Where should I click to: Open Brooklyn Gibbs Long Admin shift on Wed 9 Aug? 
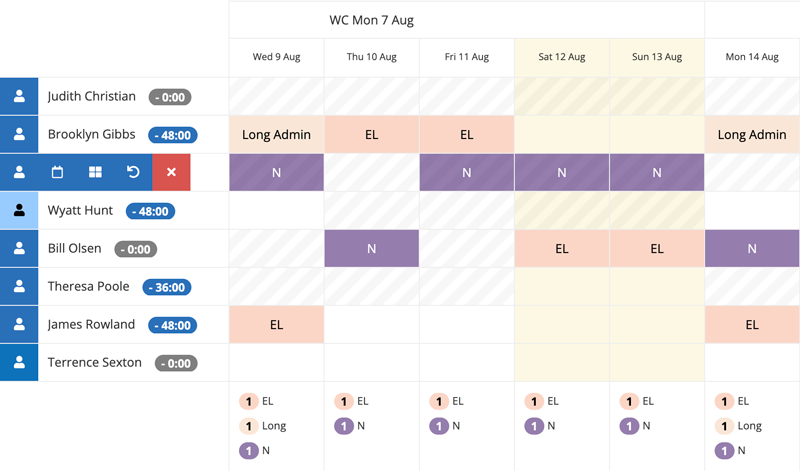point(277,135)
